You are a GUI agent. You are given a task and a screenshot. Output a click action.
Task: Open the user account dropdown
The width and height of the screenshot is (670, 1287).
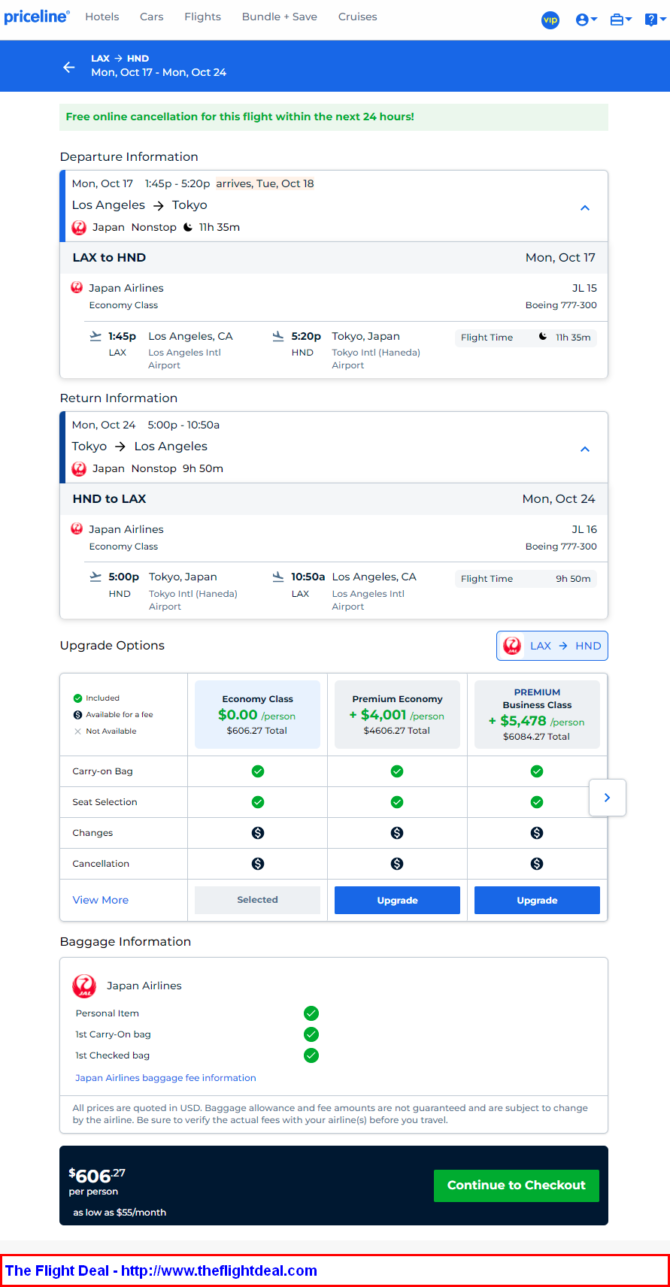pos(587,19)
